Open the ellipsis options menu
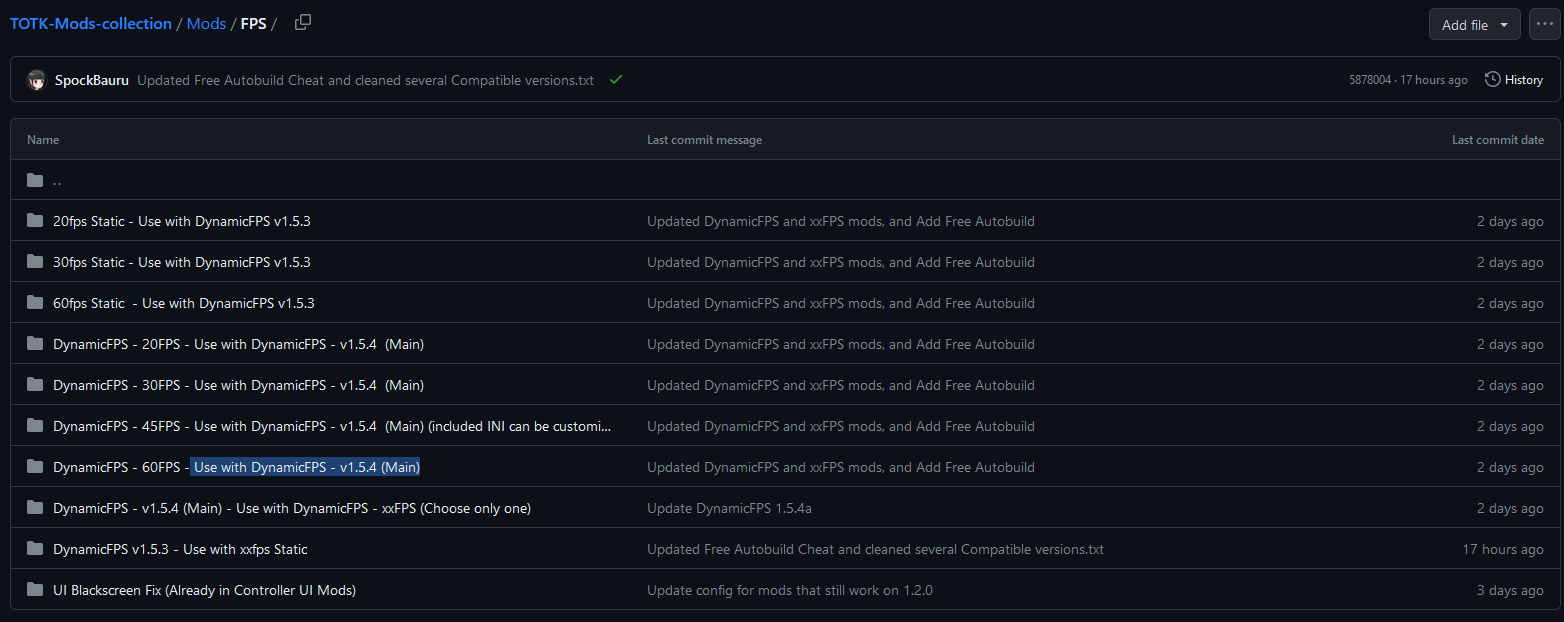The image size is (1564, 622). (x=1544, y=23)
